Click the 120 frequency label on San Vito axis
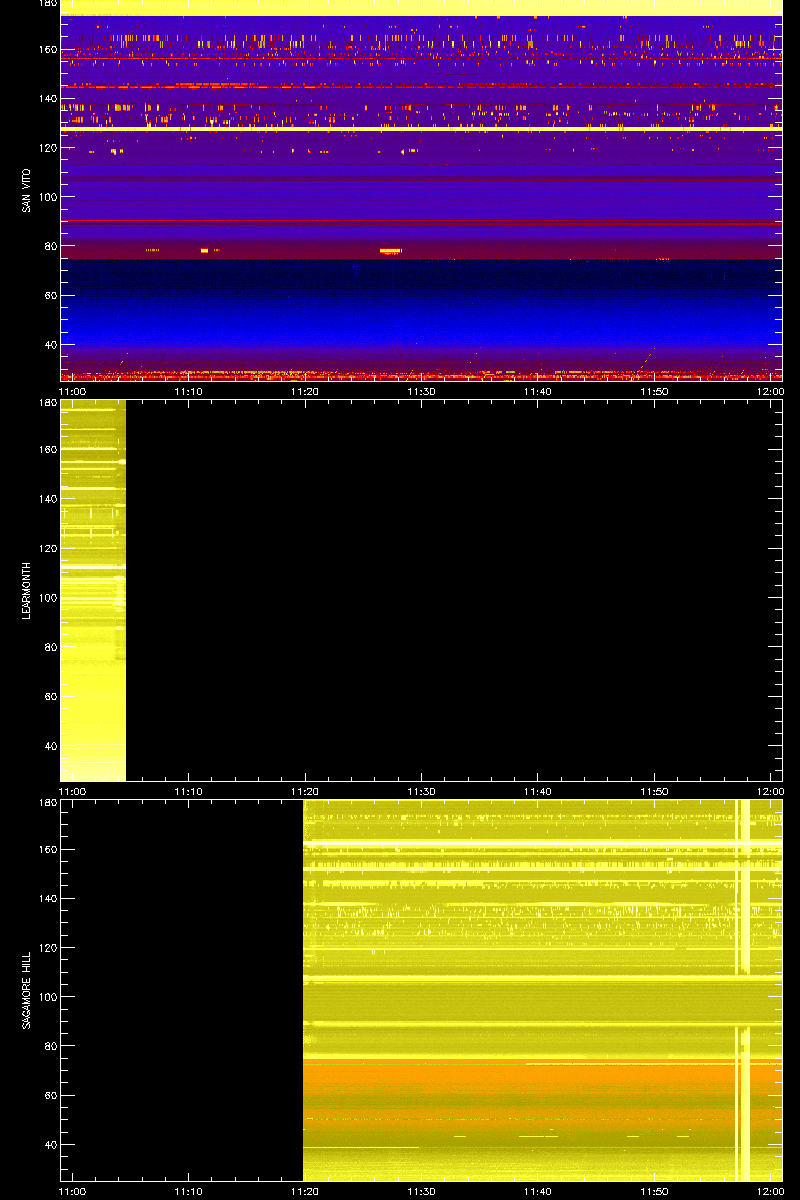This screenshot has width=800, height=1200. click(x=46, y=147)
